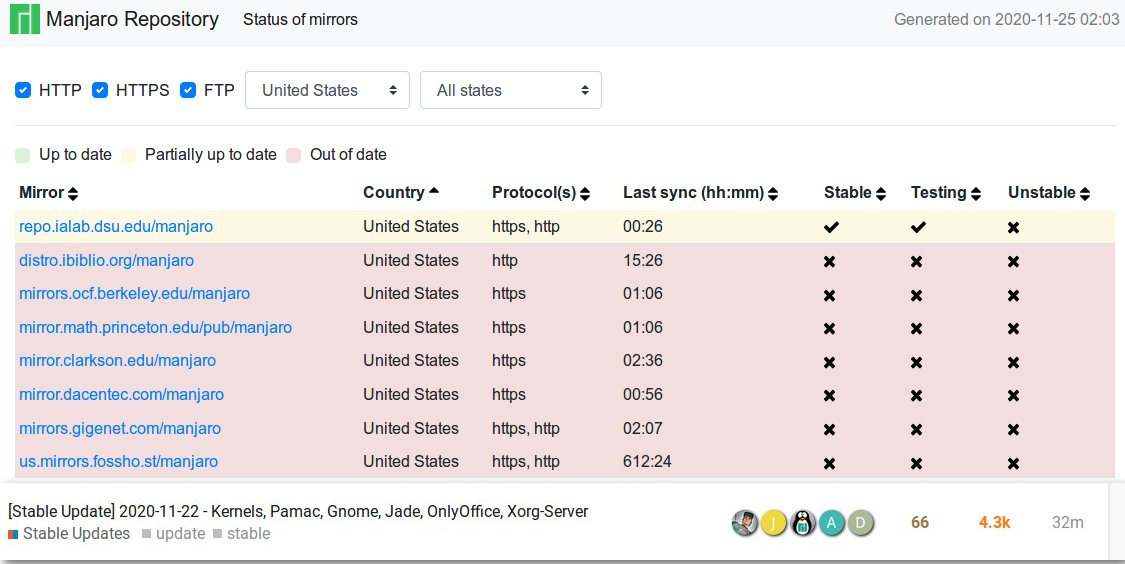Image resolution: width=1125 pixels, height=564 pixels.
Task: Click the stable tag
Action: coord(248,534)
